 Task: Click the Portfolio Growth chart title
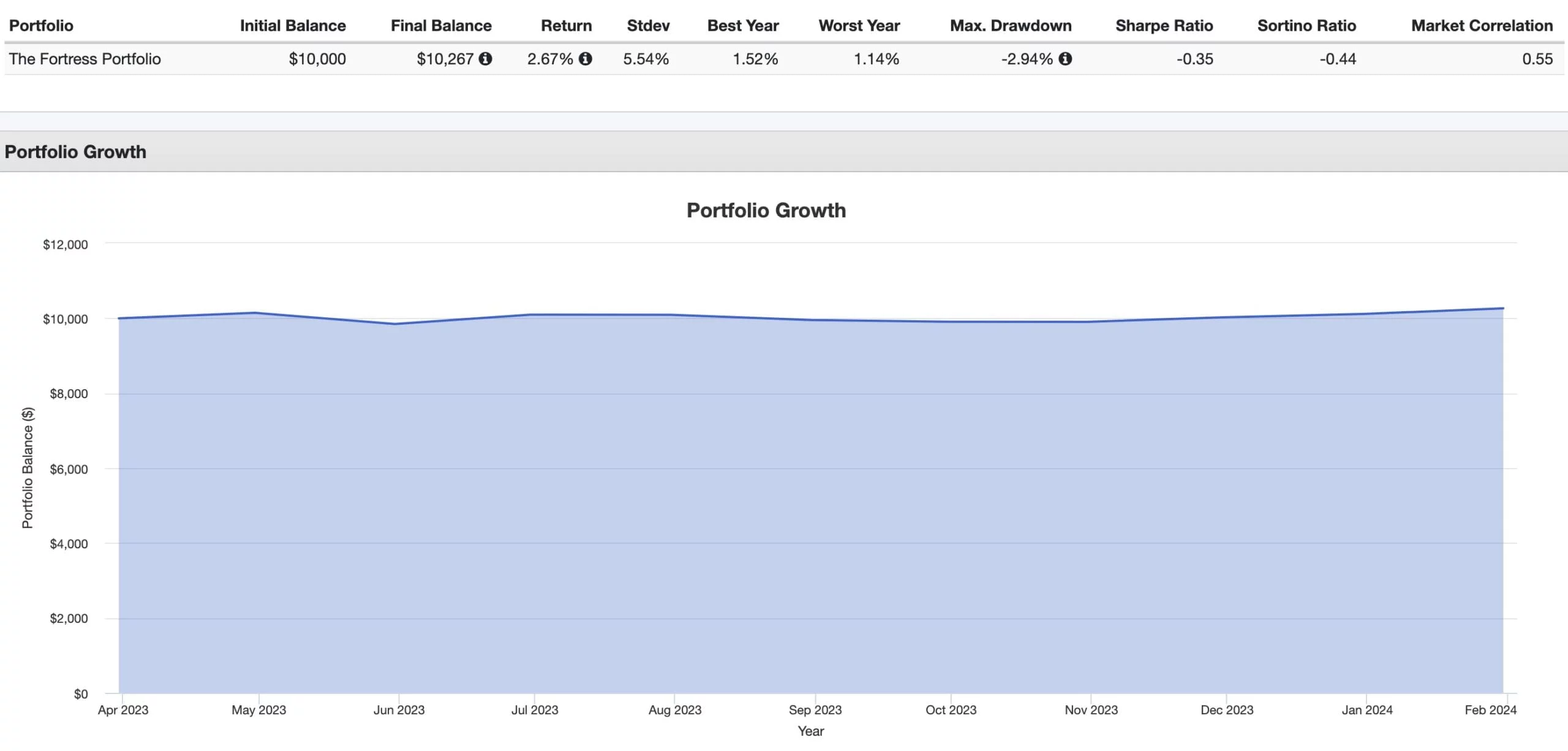coord(766,210)
